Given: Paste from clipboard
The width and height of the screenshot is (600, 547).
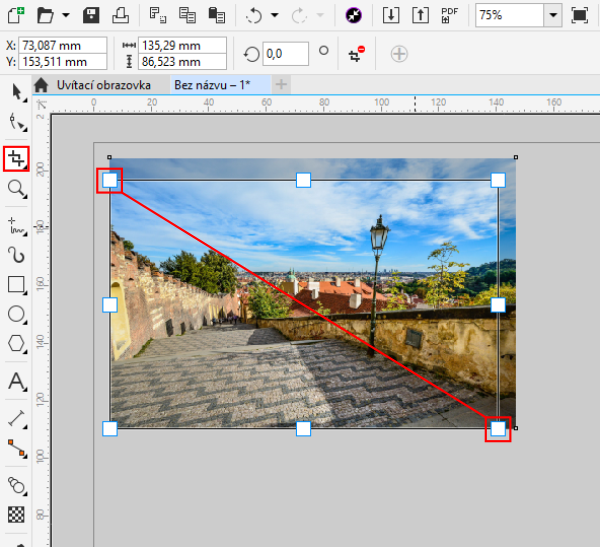Looking at the screenshot, I should [217, 15].
